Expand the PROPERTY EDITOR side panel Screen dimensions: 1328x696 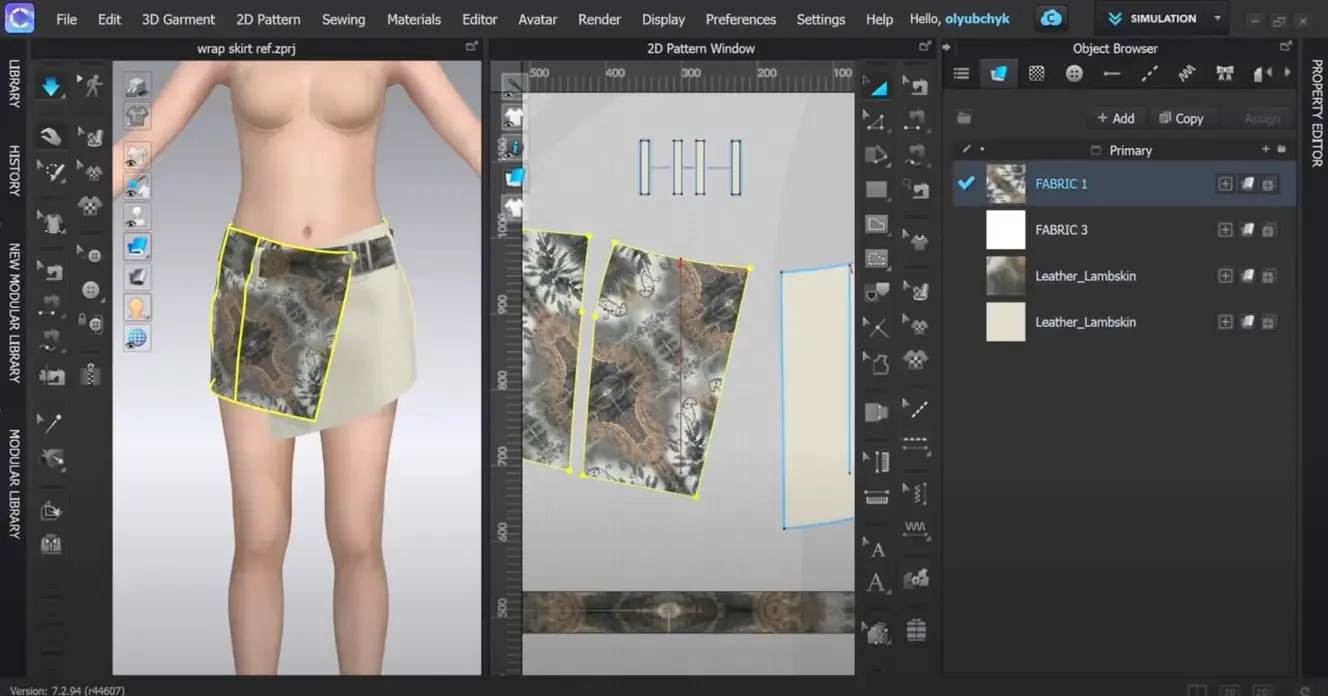click(1316, 112)
